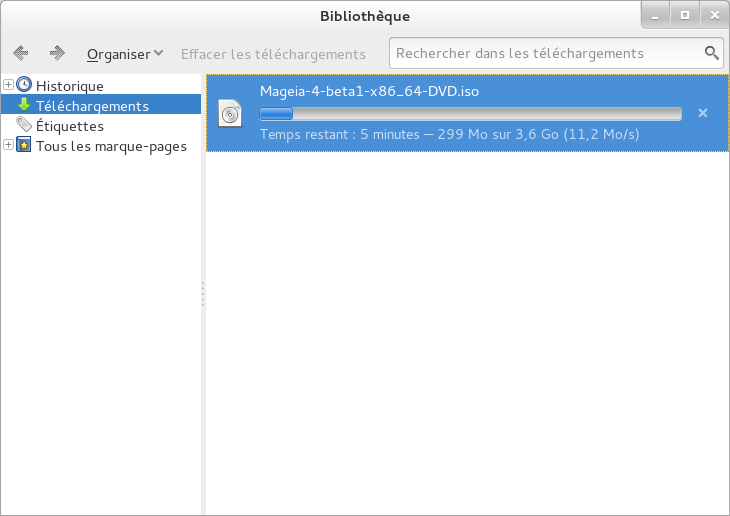This screenshot has height=516, width=730.
Task: Expand the Historique tree node
Action: [x=8, y=85]
